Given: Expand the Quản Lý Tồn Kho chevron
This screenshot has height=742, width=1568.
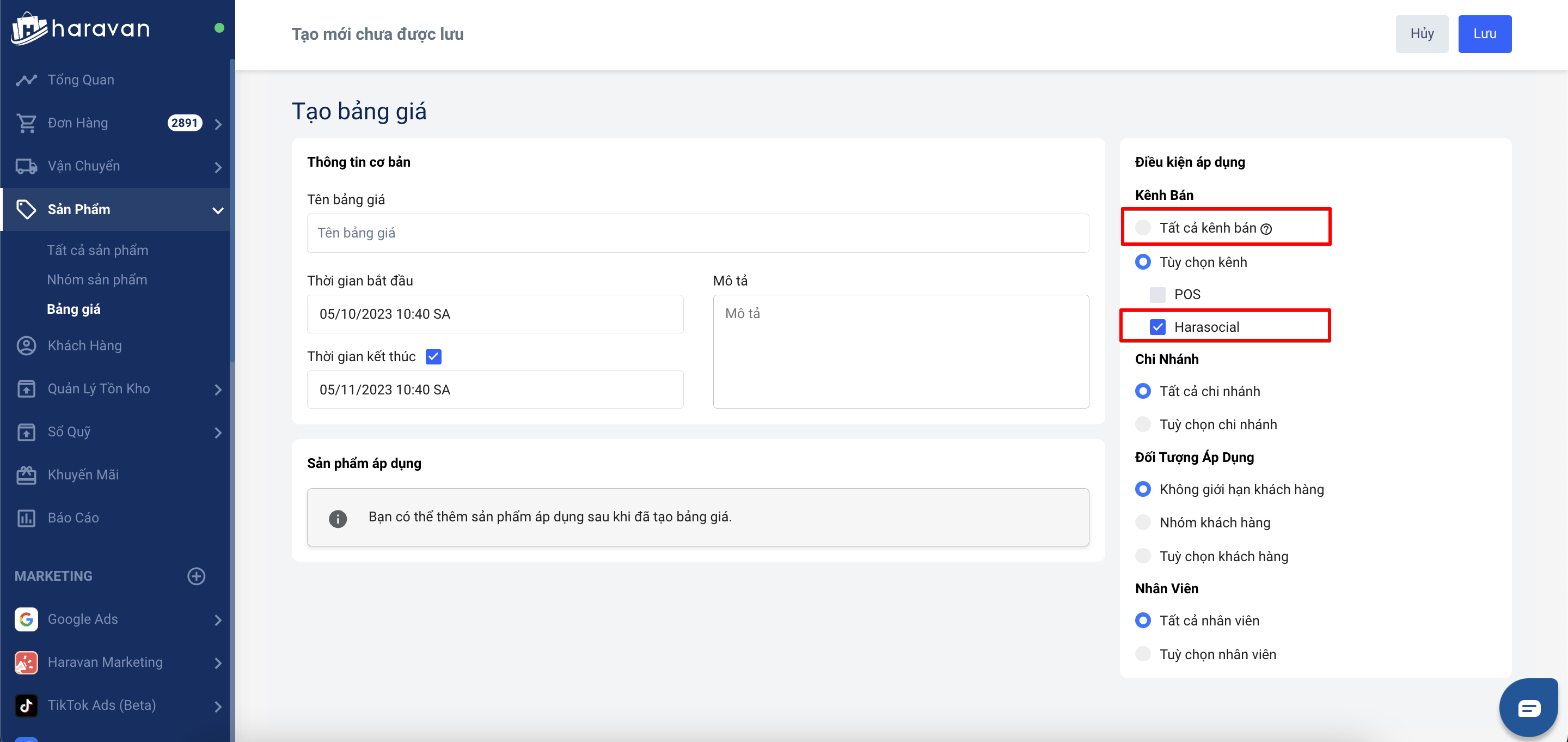Looking at the screenshot, I should 218,390.
